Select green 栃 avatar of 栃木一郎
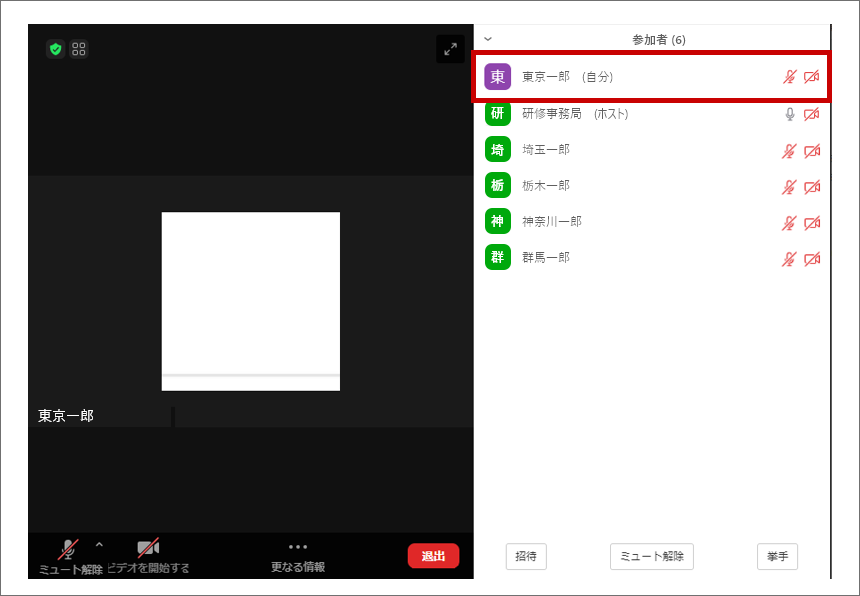Image resolution: width=860 pixels, height=596 pixels. pyautogui.click(x=497, y=185)
